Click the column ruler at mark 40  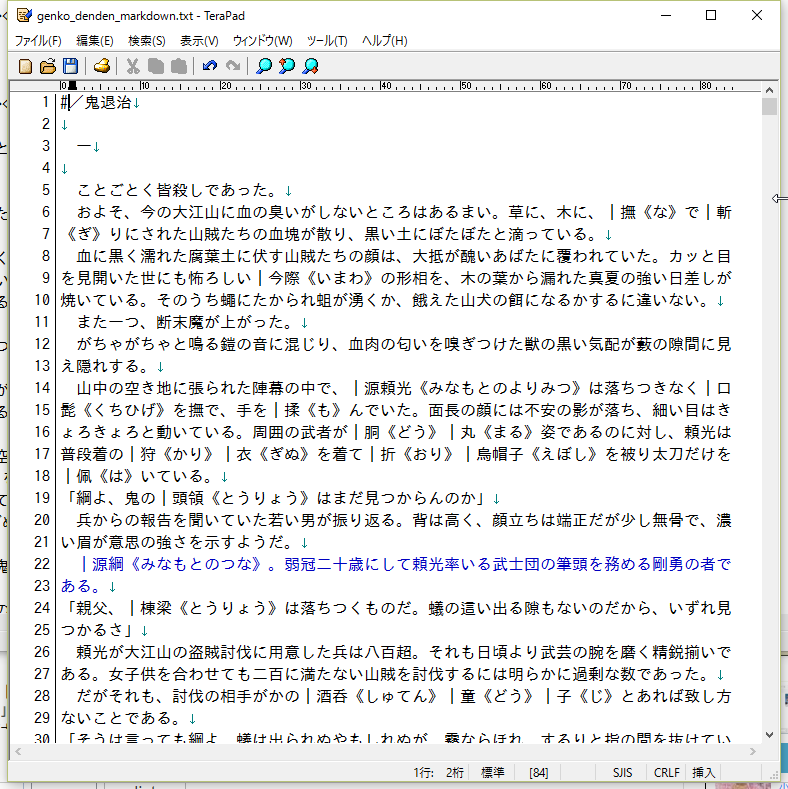[385, 86]
